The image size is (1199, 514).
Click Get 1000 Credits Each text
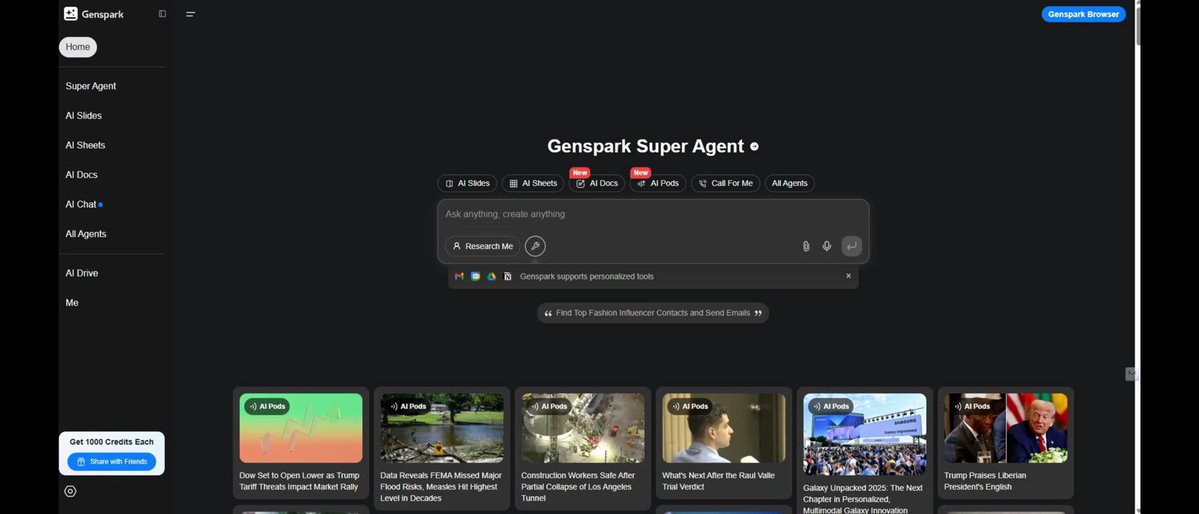[112, 442]
